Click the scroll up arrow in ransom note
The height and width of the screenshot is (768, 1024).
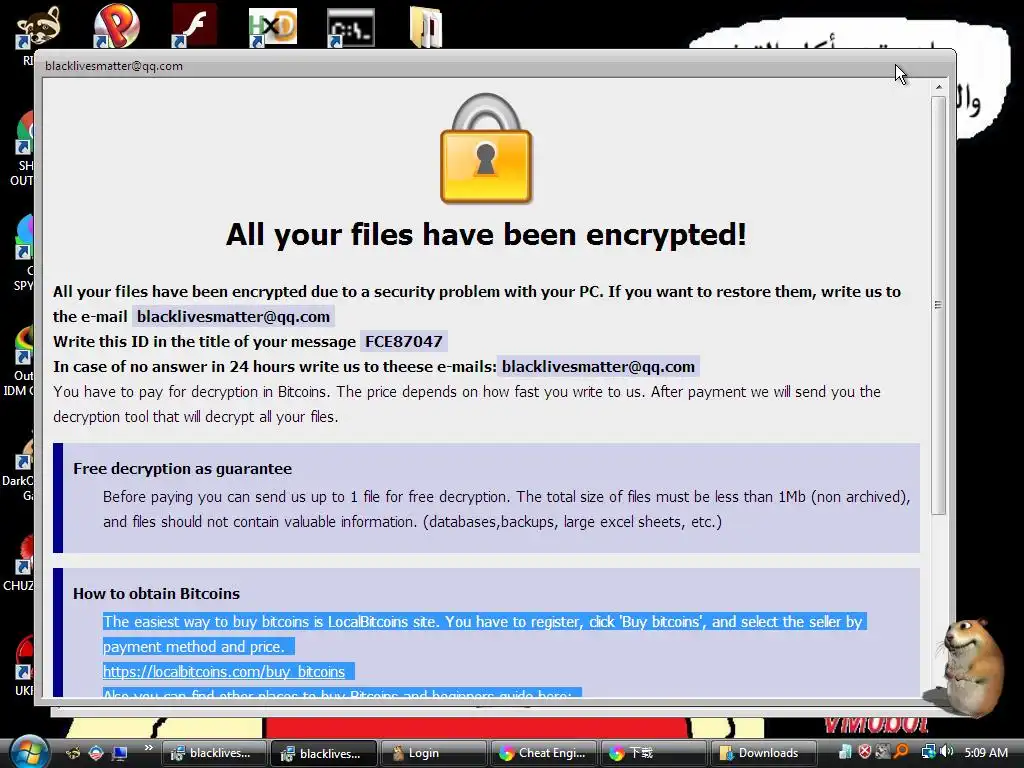click(x=938, y=88)
